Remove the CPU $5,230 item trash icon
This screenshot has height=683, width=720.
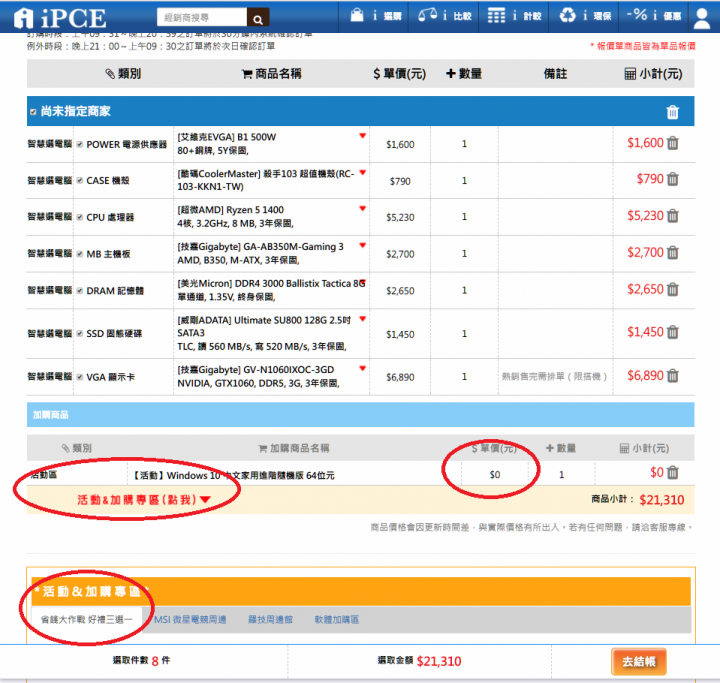(672, 215)
